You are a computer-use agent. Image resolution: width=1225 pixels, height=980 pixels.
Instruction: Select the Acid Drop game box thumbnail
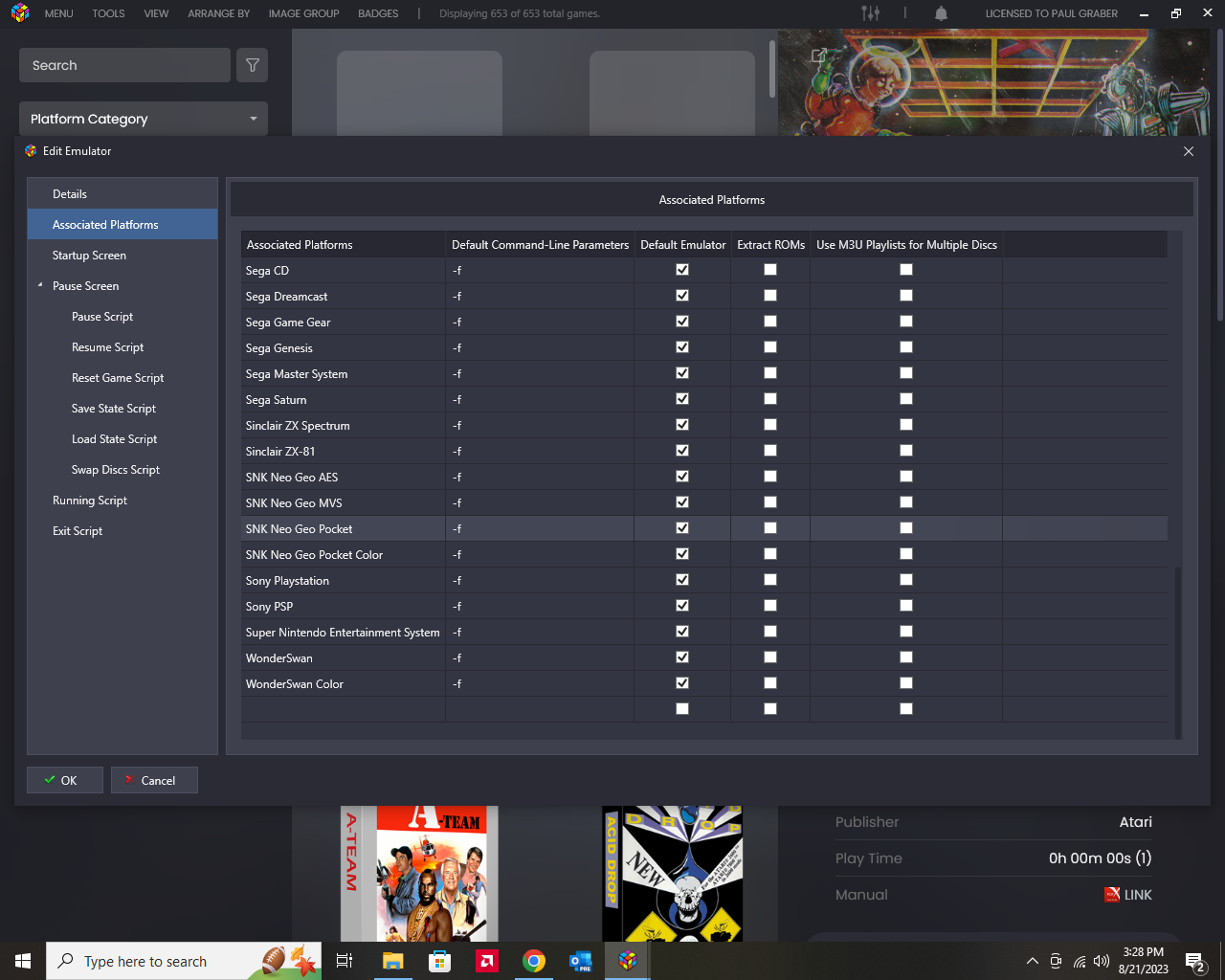(672, 874)
